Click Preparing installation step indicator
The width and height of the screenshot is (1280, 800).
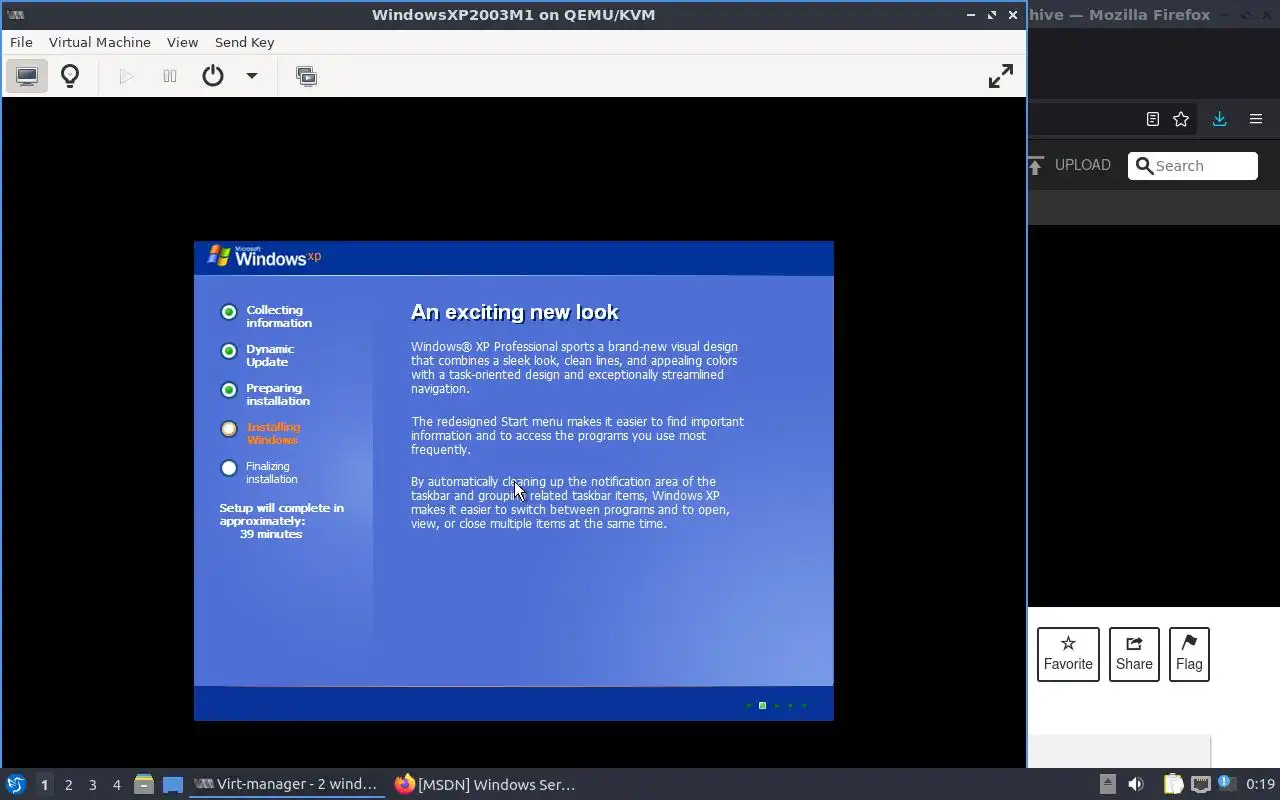pos(229,390)
